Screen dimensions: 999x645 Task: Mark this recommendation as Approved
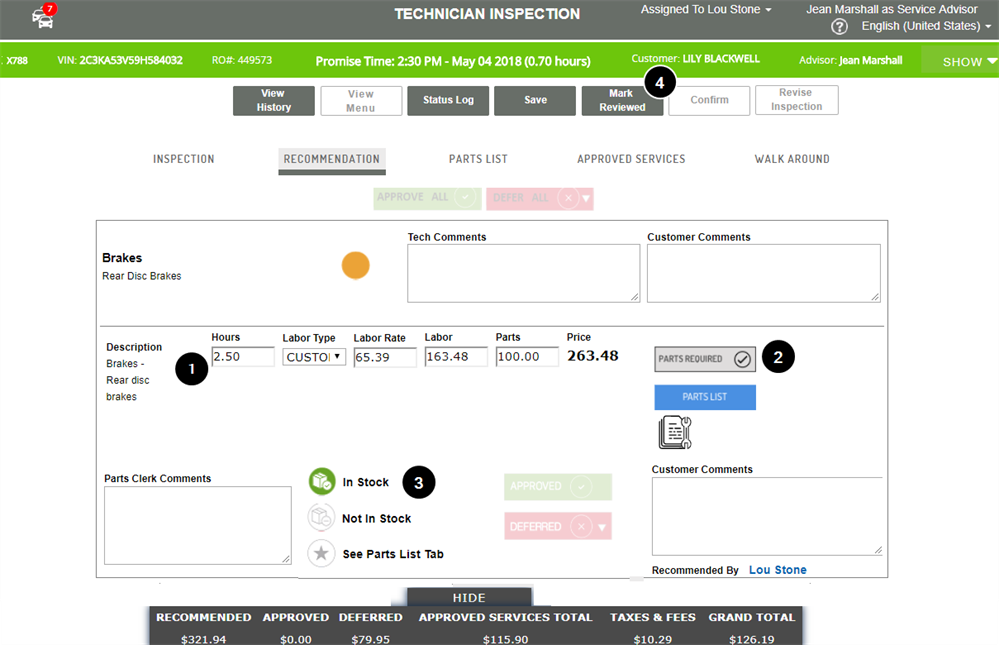click(x=557, y=486)
